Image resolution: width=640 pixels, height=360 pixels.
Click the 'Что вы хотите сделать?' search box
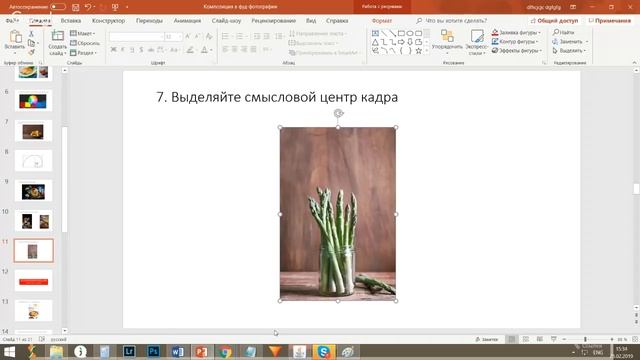coord(451,20)
